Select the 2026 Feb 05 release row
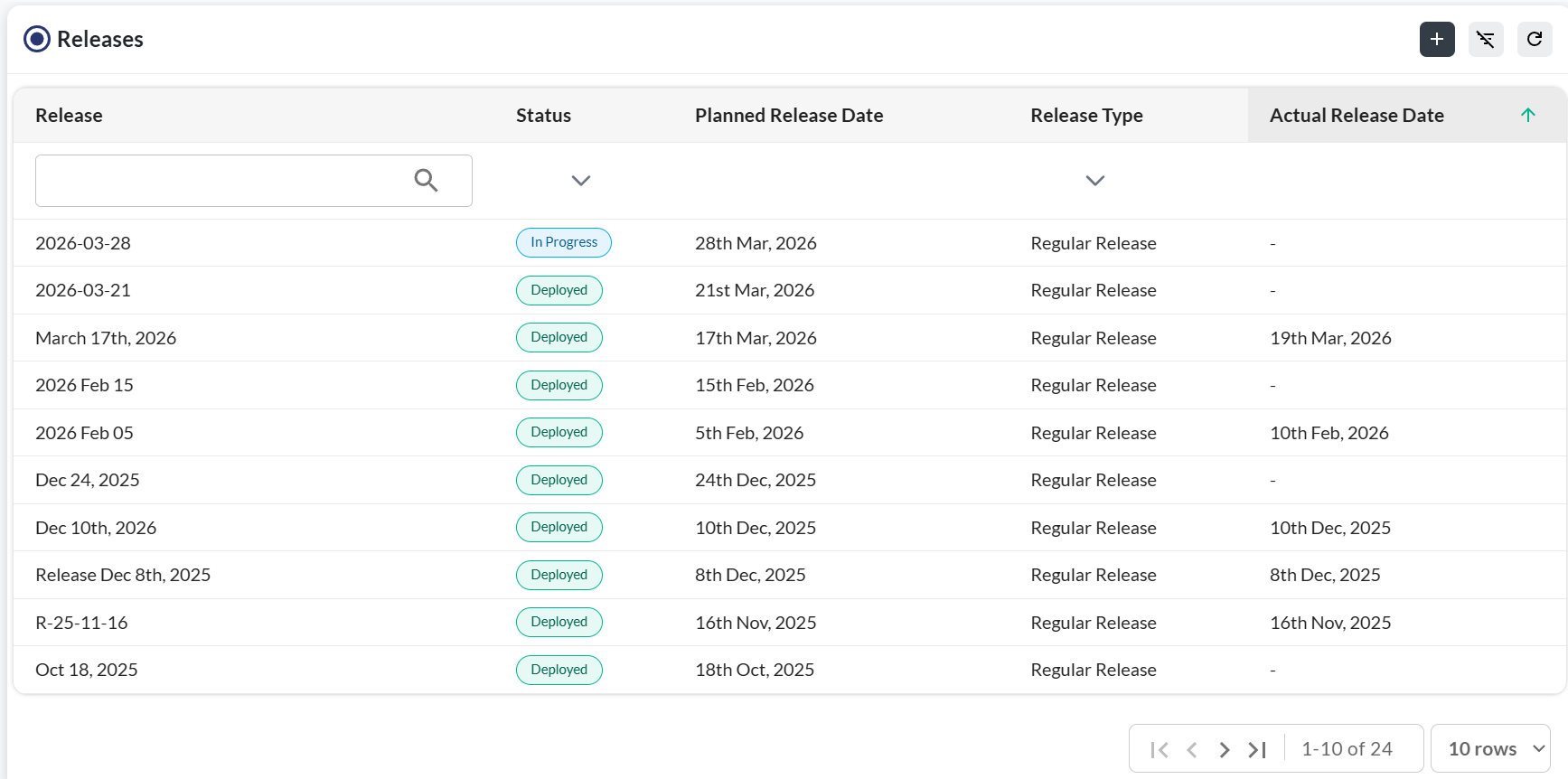The height and width of the screenshot is (779, 1568). click(x=789, y=433)
